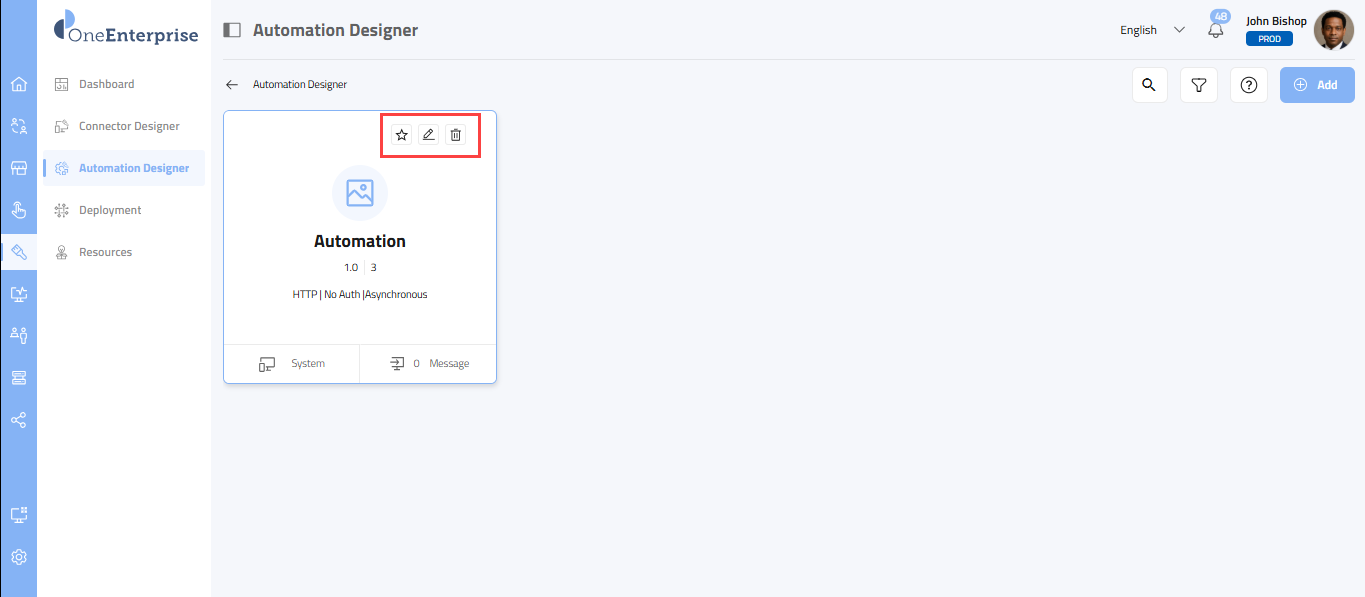Open the filter funnel button
The height and width of the screenshot is (597, 1365).
pyautogui.click(x=1198, y=85)
